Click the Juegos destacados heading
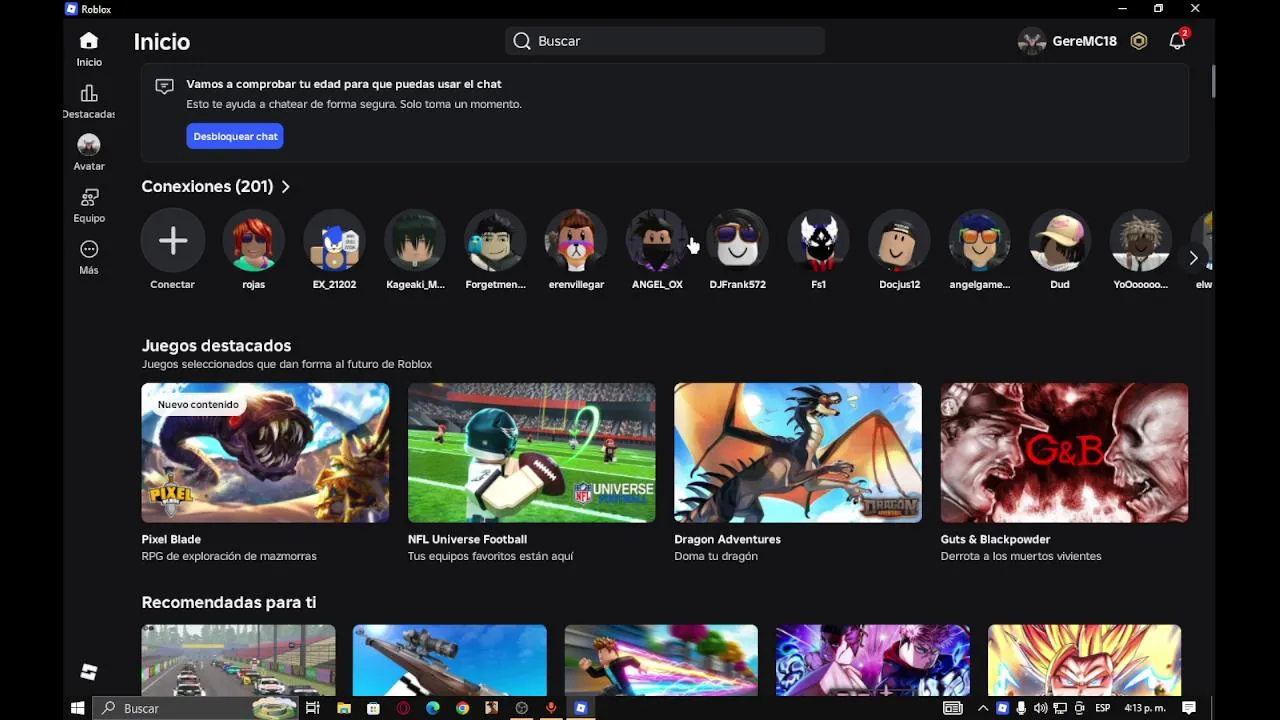The width and height of the screenshot is (1280, 720). point(216,345)
